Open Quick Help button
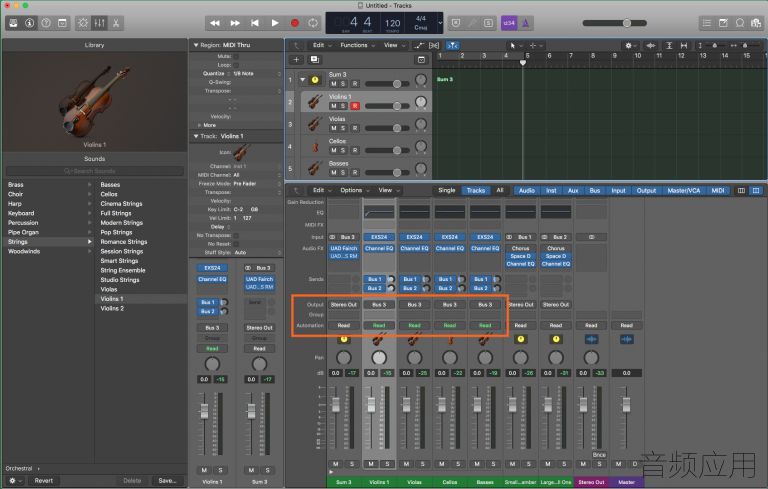This screenshot has width=768, height=489. coord(46,23)
